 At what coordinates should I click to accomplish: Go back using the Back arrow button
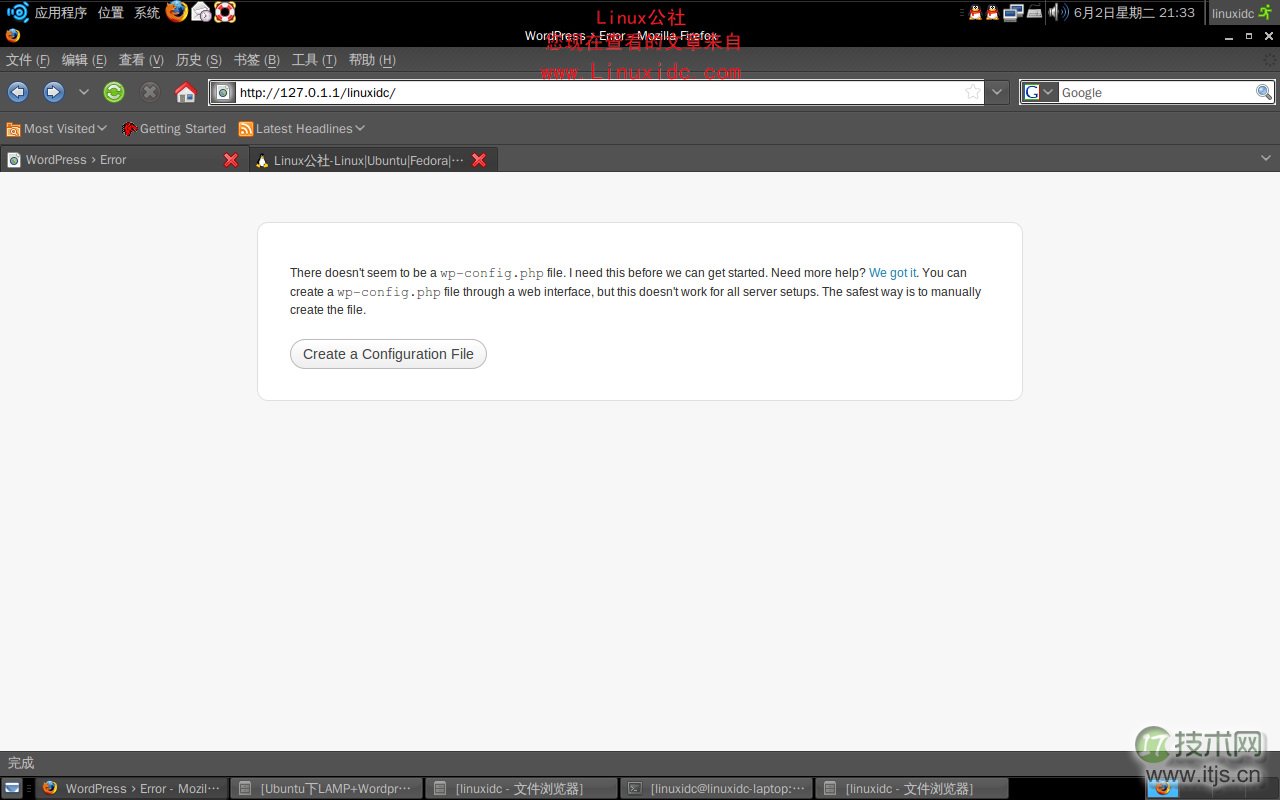(x=18, y=92)
